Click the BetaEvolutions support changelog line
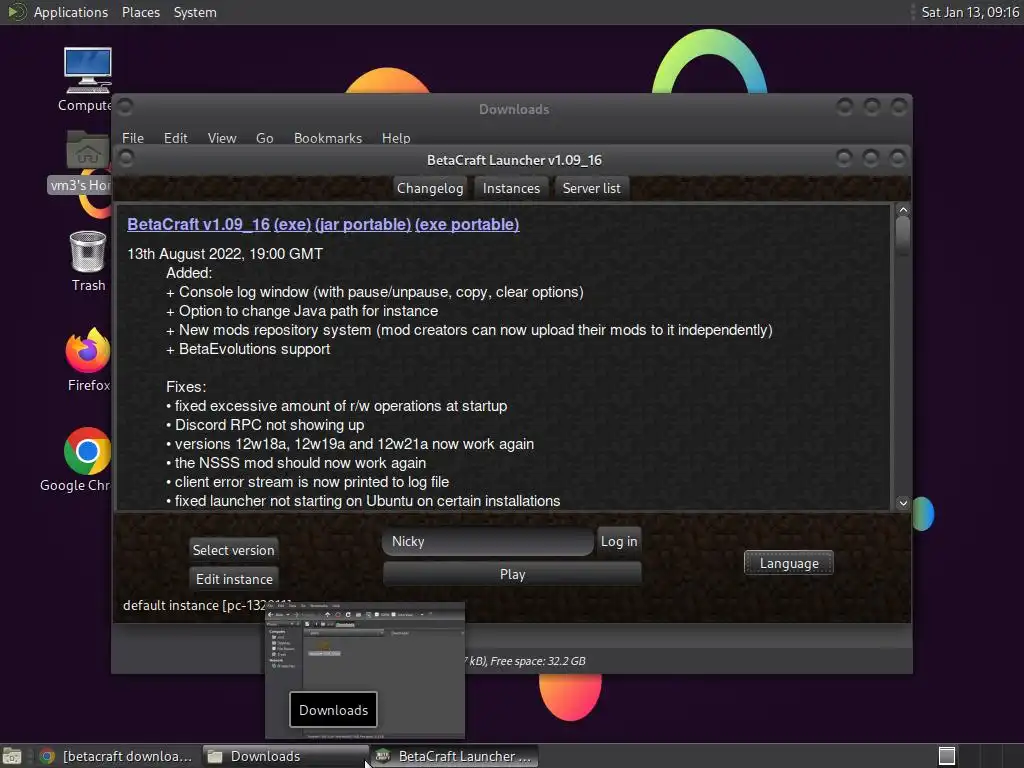Screen dimensions: 1024x768 point(248,349)
